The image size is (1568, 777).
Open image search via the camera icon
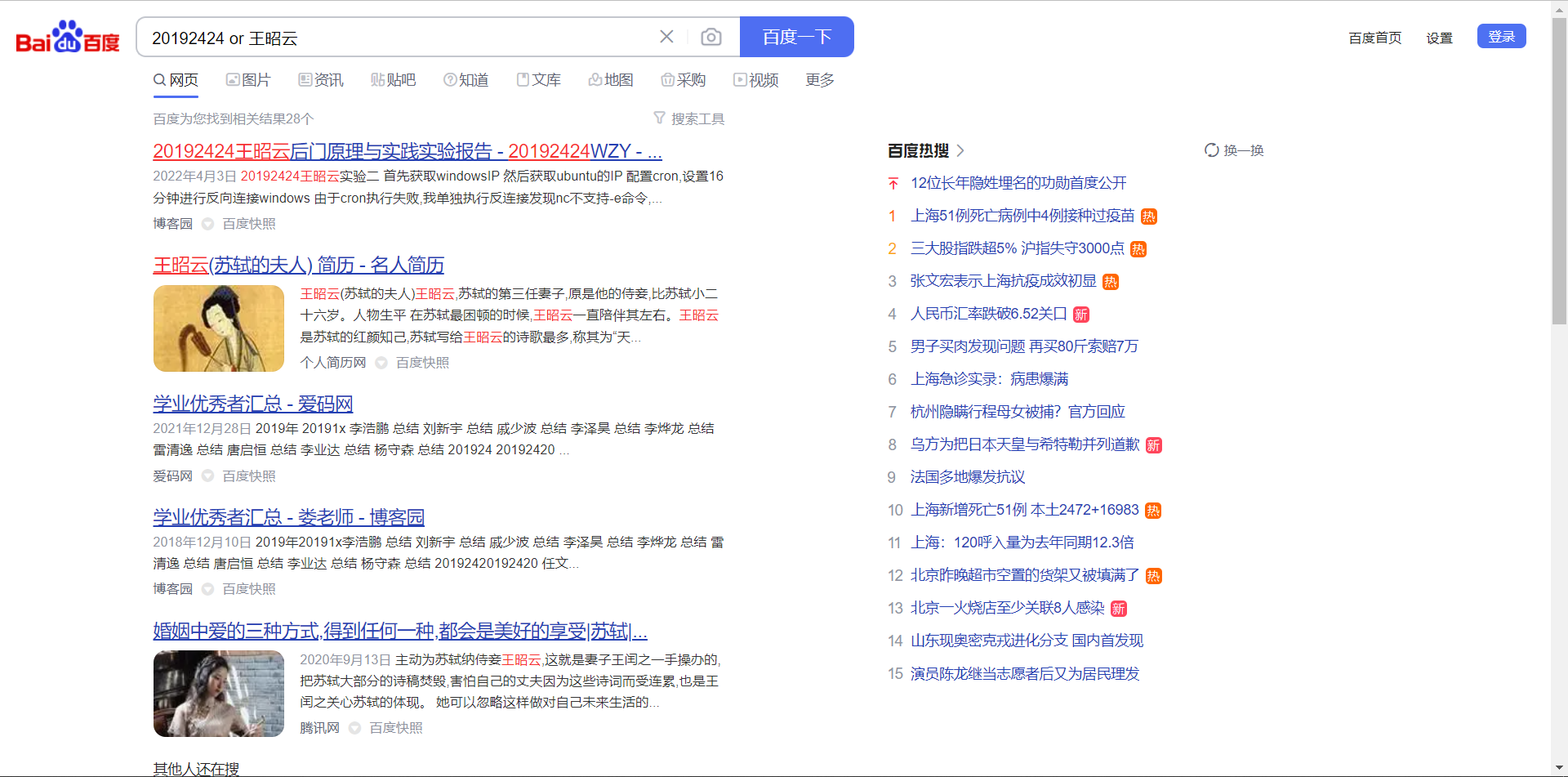coord(711,37)
